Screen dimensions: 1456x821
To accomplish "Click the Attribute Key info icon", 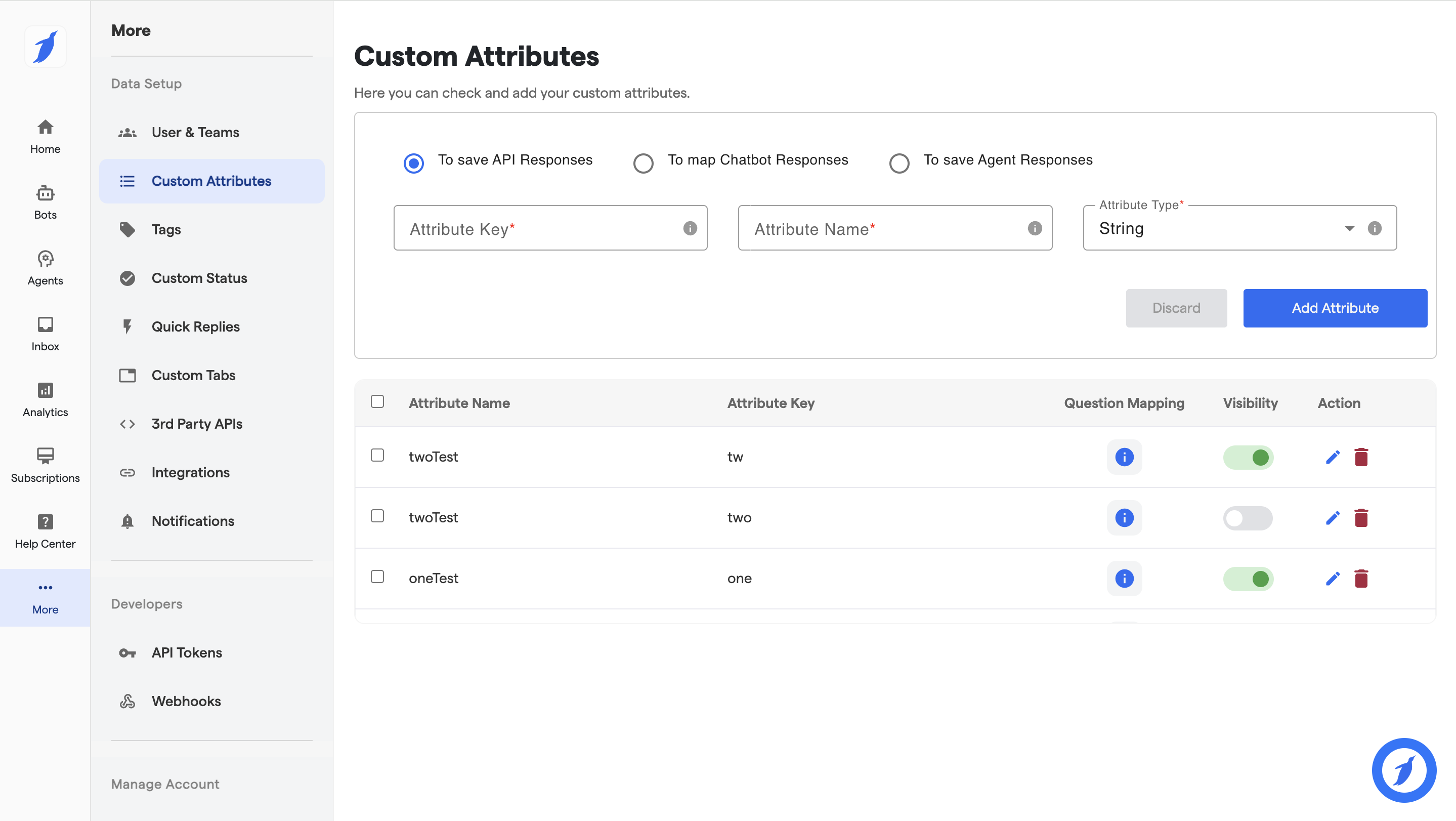I will point(690,228).
